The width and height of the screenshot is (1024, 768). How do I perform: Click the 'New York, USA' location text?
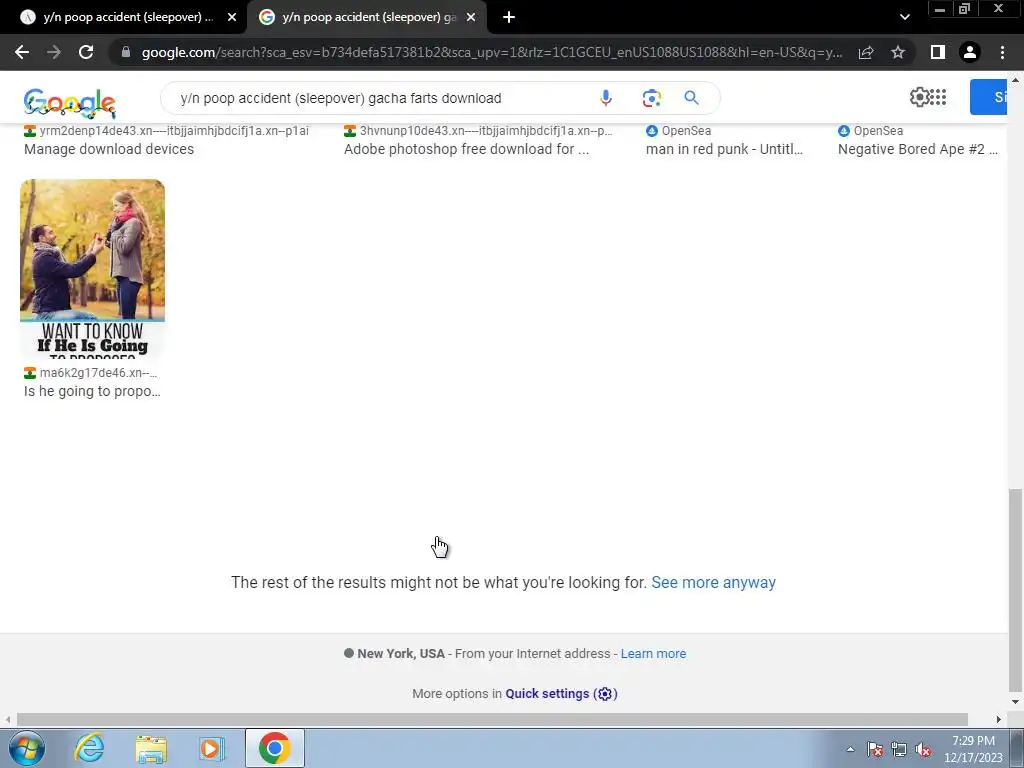tap(401, 654)
